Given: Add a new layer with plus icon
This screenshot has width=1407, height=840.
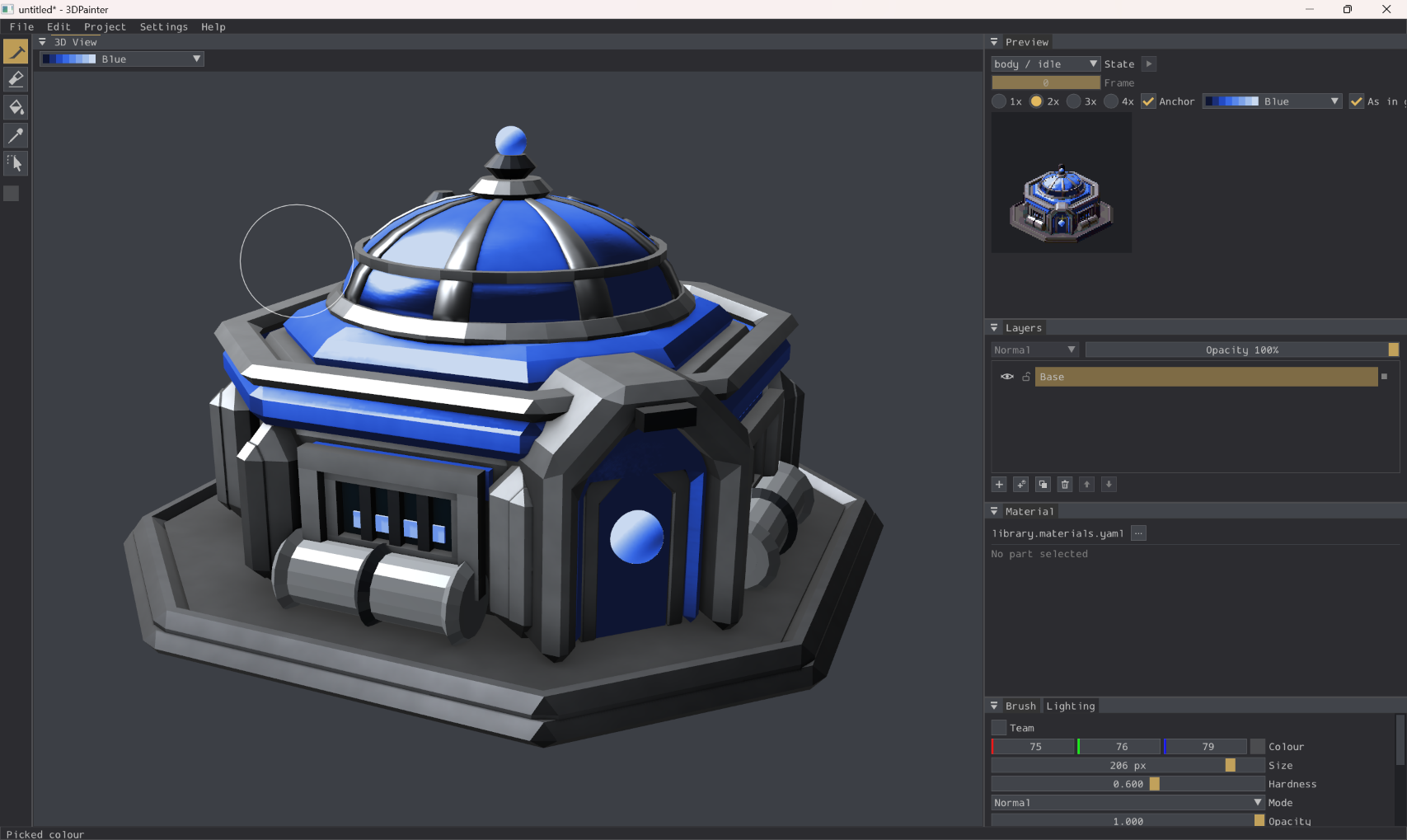Looking at the screenshot, I should tap(999, 485).
